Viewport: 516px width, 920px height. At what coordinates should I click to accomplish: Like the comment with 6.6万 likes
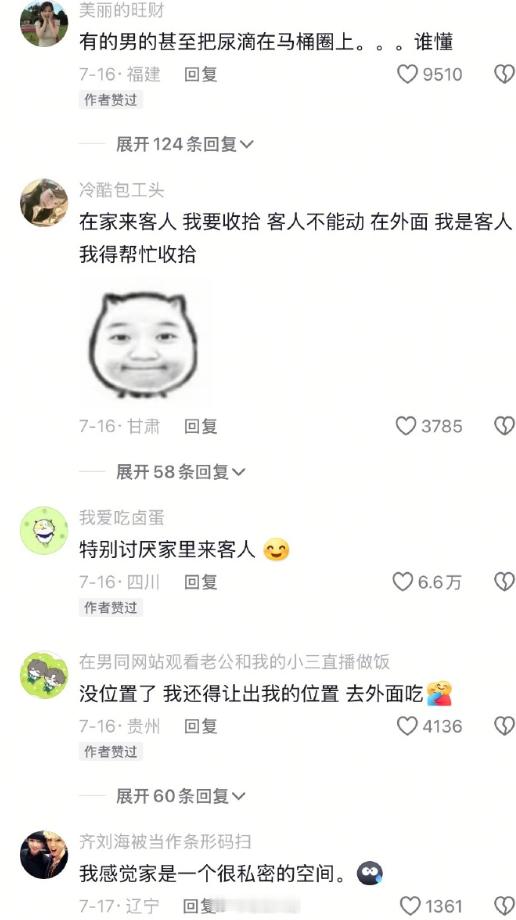point(403,581)
